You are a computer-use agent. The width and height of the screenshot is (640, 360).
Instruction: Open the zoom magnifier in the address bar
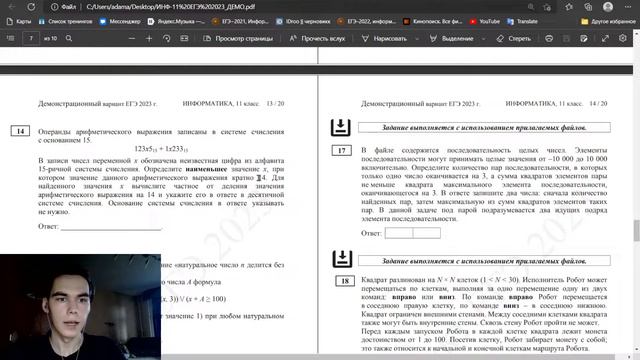[x=531, y=7]
